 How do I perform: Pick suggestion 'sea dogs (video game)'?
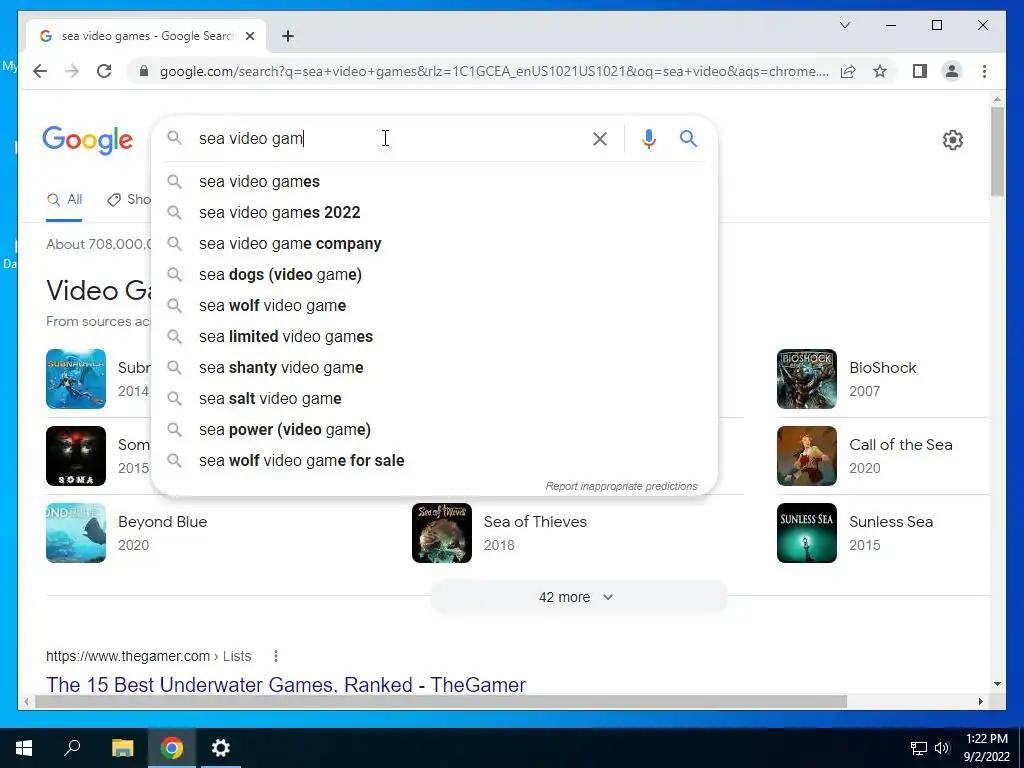pos(434,274)
